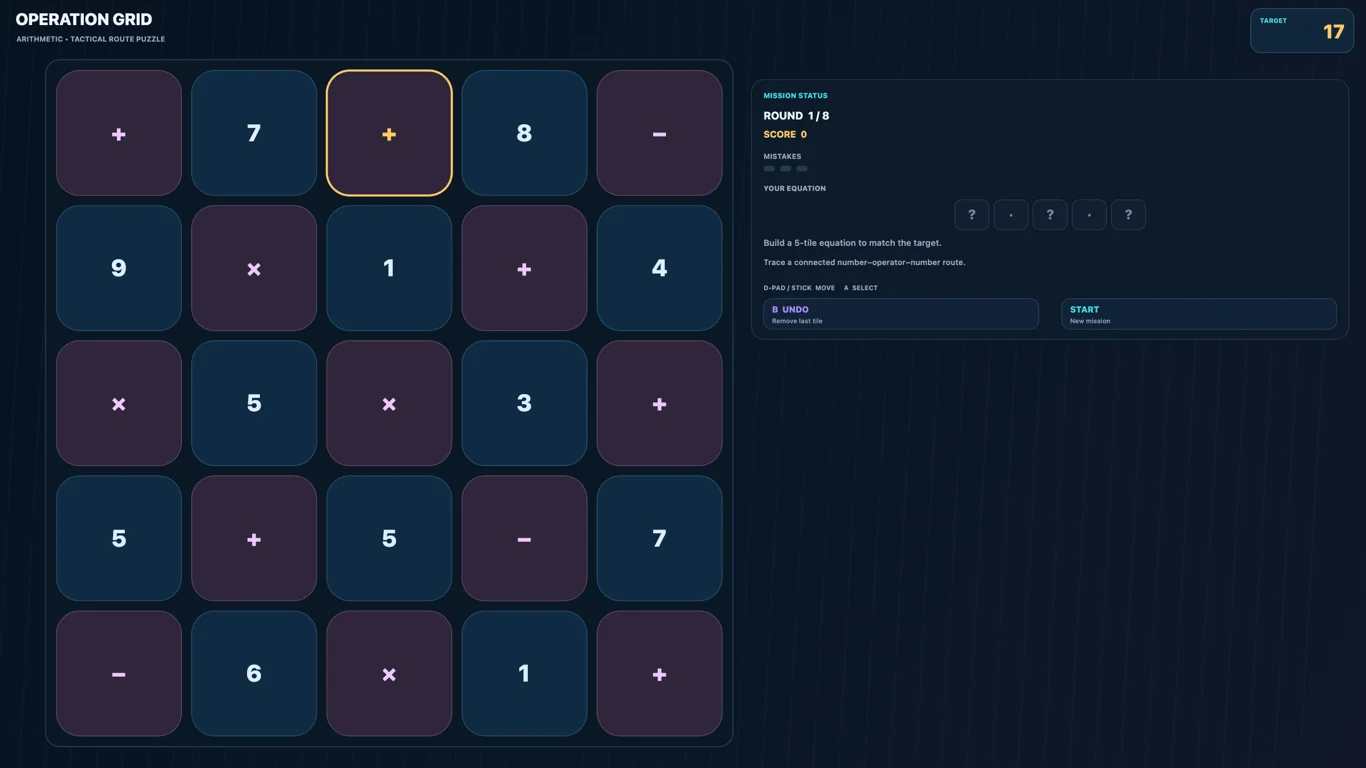Select the plus tile between the two 5s
This screenshot has height=768, width=1366.
254,538
